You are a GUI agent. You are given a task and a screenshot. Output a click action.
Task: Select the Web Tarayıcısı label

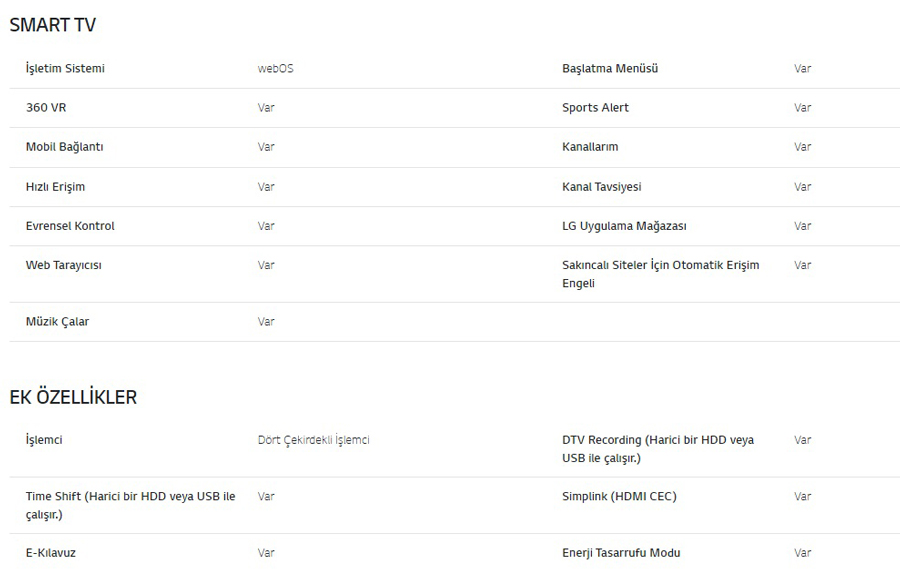63,265
